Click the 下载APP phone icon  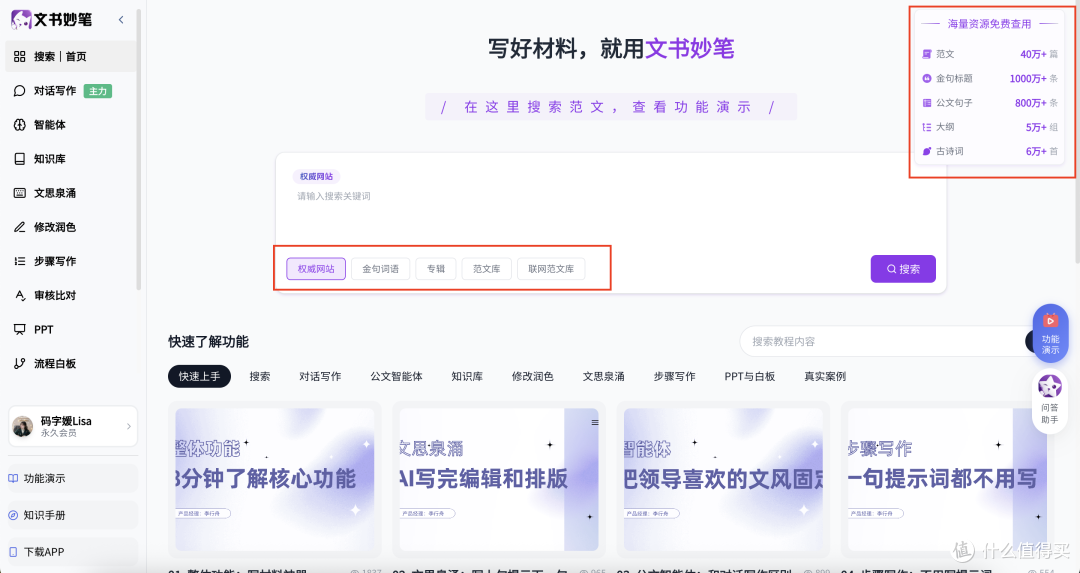(x=13, y=552)
